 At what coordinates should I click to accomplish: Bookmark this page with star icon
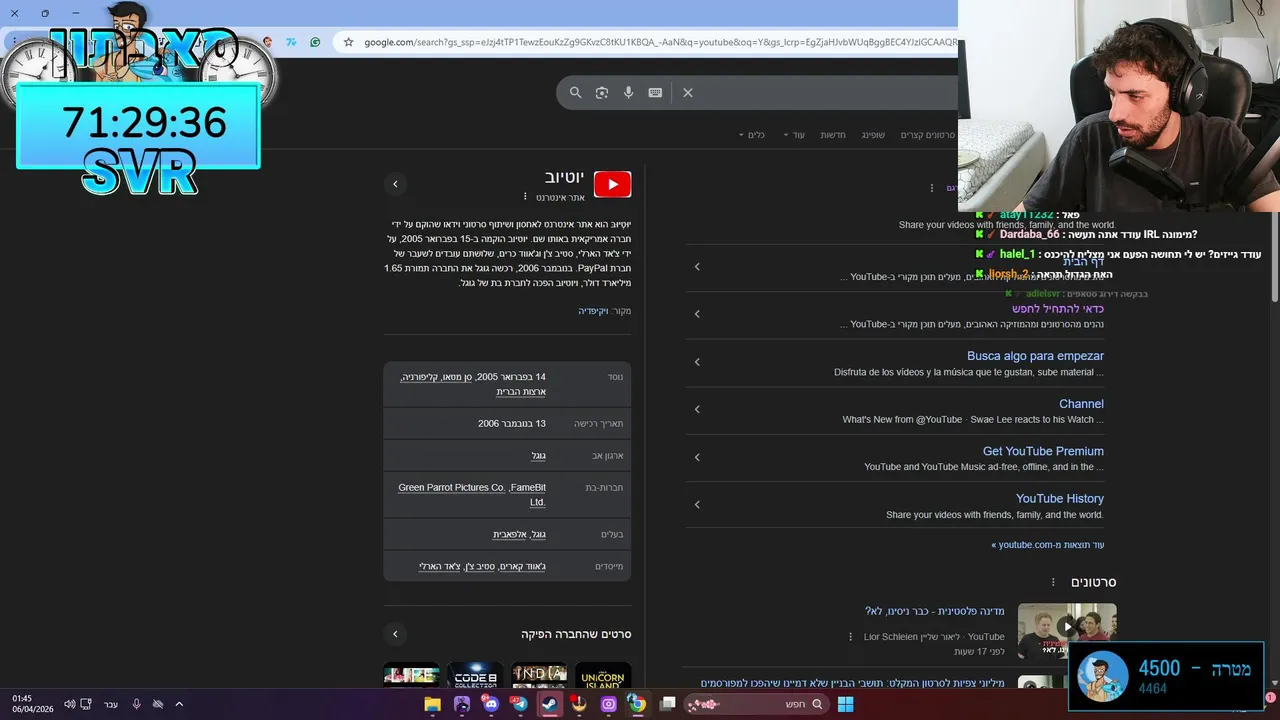pyautogui.click(x=348, y=42)
